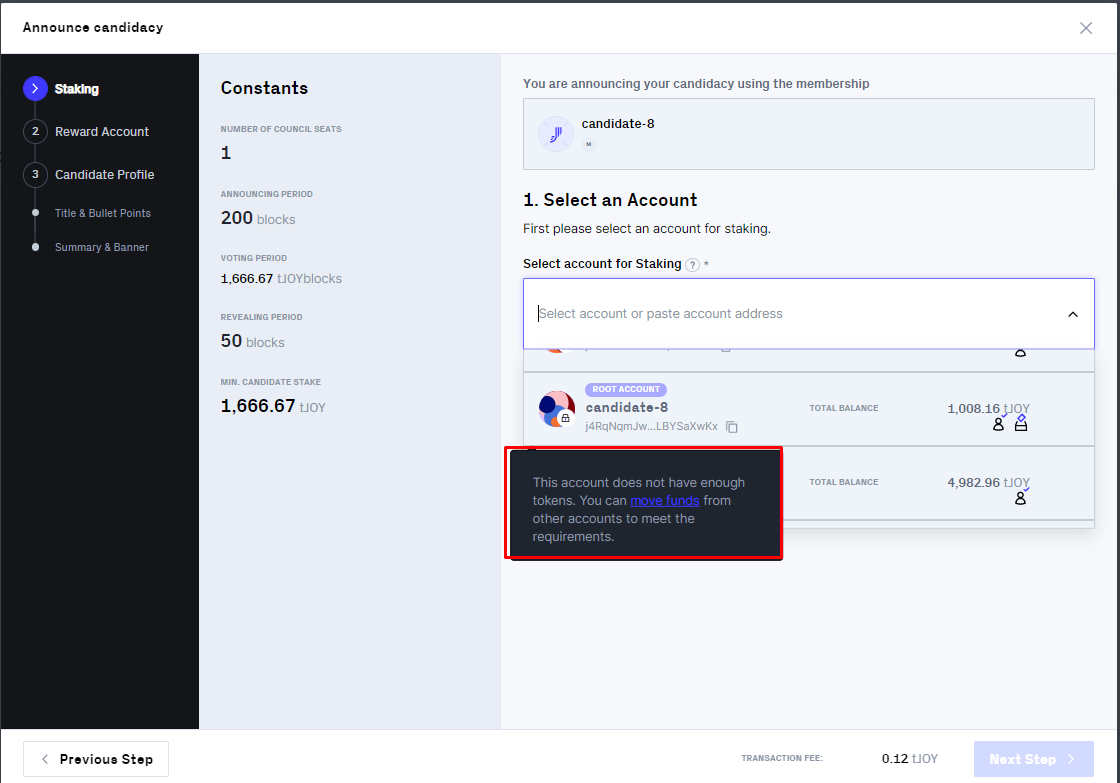The width and height of the screenshot is (1120, 783).
Task: Click the Next Step button
Action: [x=1034, y=759]
